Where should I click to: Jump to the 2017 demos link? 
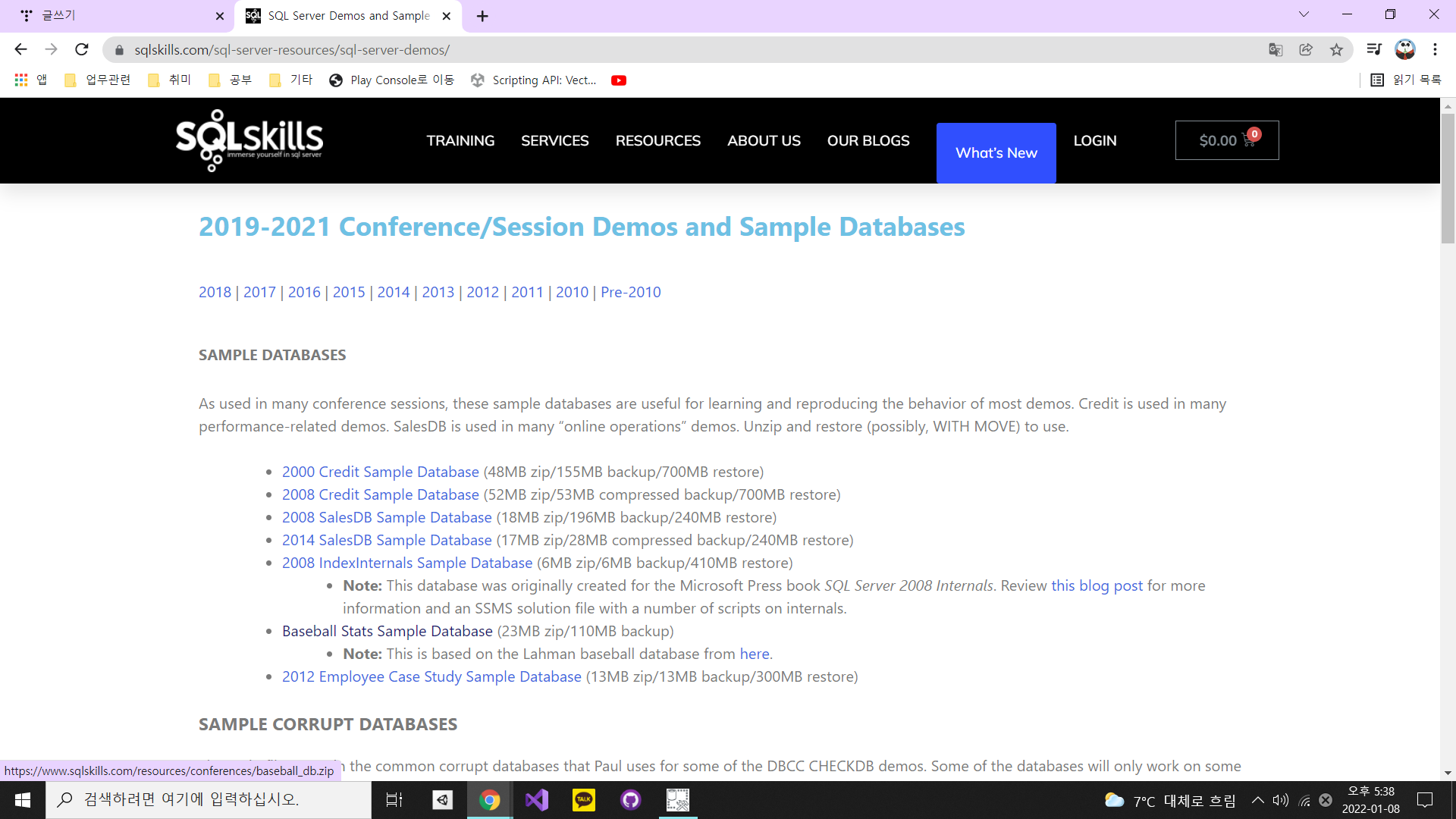click(x=259, y=292)
